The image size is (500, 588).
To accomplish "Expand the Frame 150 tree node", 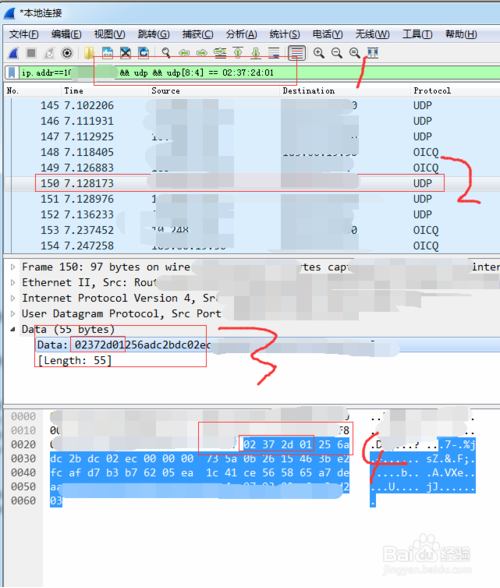I will point(13,267).
